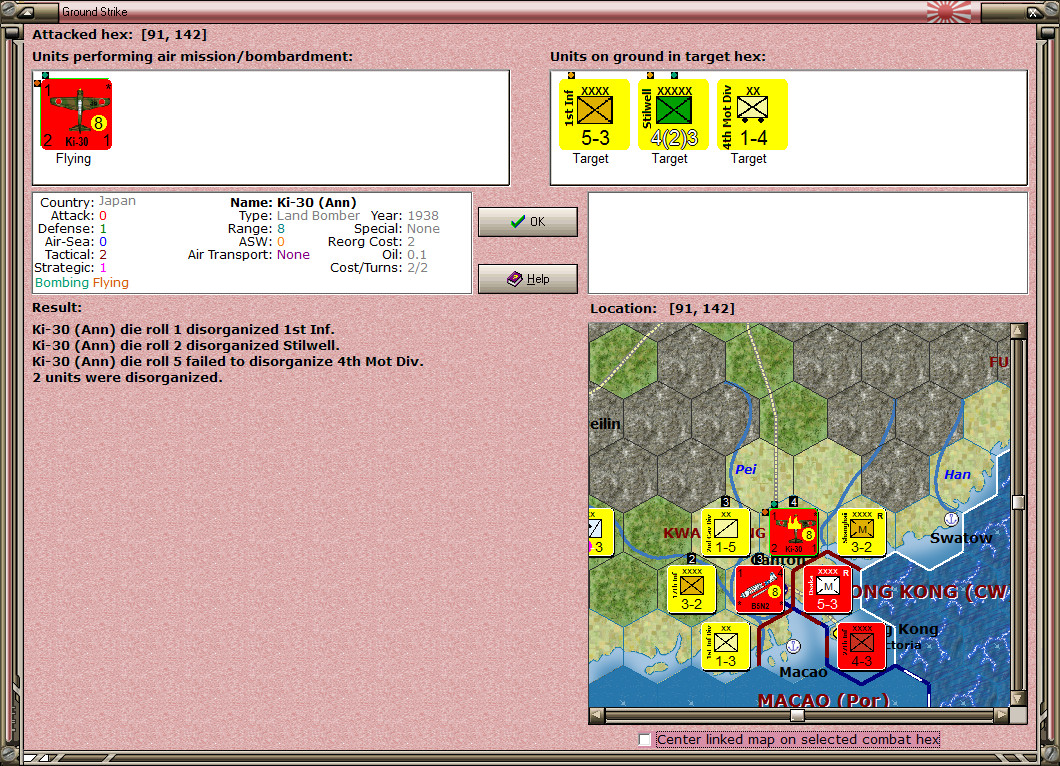Click the Ki-30 counter on the map
The height and width of the screenshot is (766, 1060).
pos(794,532)
